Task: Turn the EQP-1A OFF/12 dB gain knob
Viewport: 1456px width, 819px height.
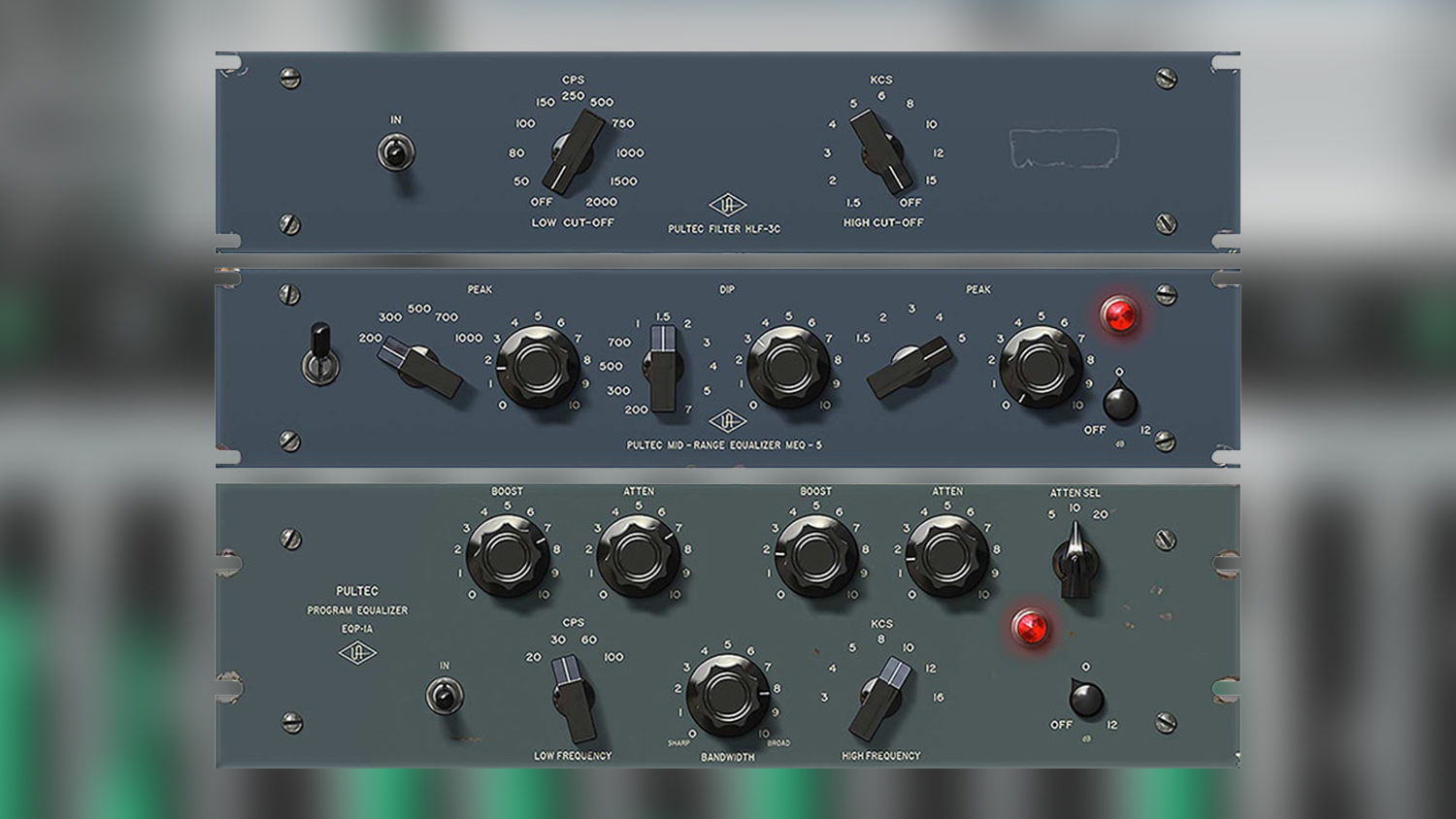Action: point(1086,699)
